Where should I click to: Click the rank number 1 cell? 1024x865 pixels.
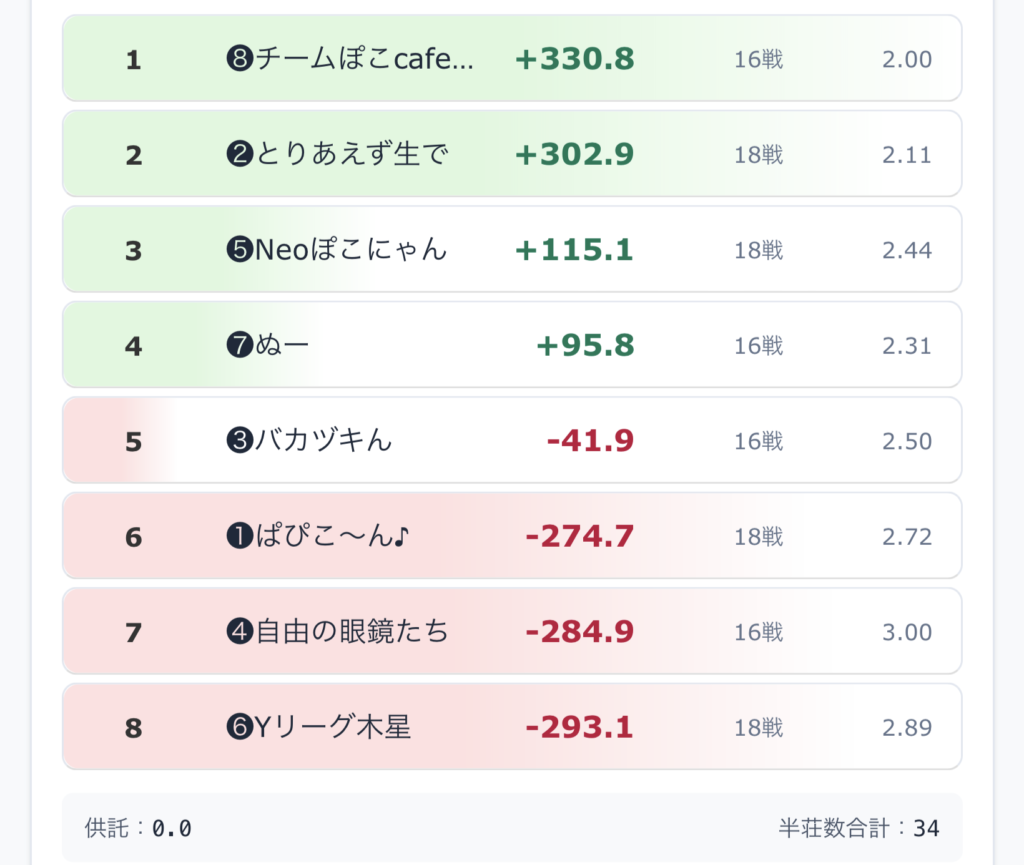point(134,60)
